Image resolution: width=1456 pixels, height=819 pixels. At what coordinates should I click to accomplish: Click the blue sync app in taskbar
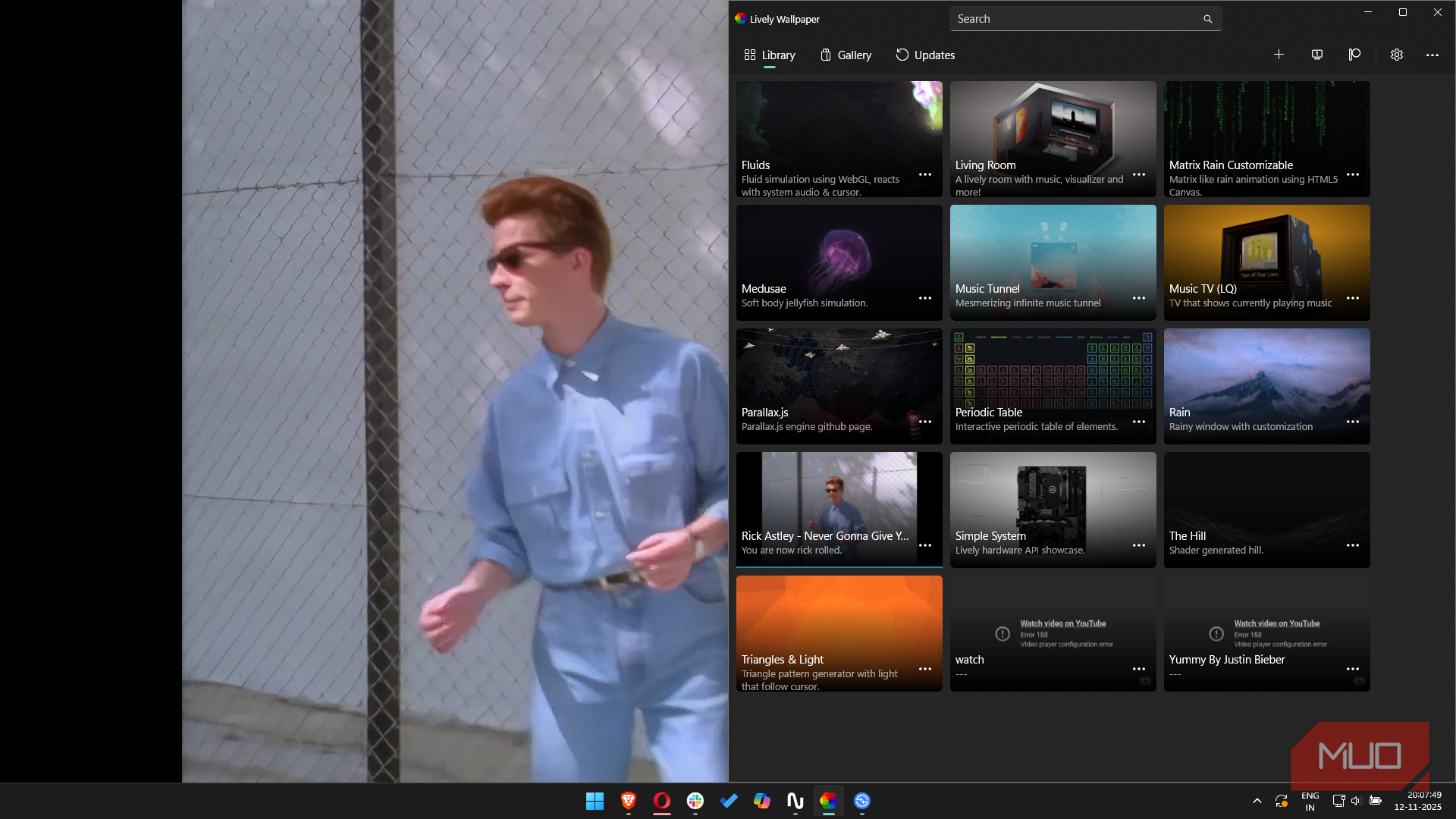(x=862, y=801)
